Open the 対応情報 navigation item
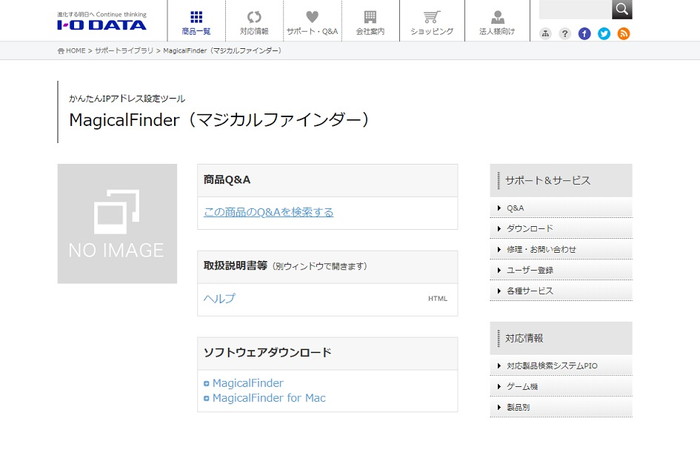 click(254, 22)
